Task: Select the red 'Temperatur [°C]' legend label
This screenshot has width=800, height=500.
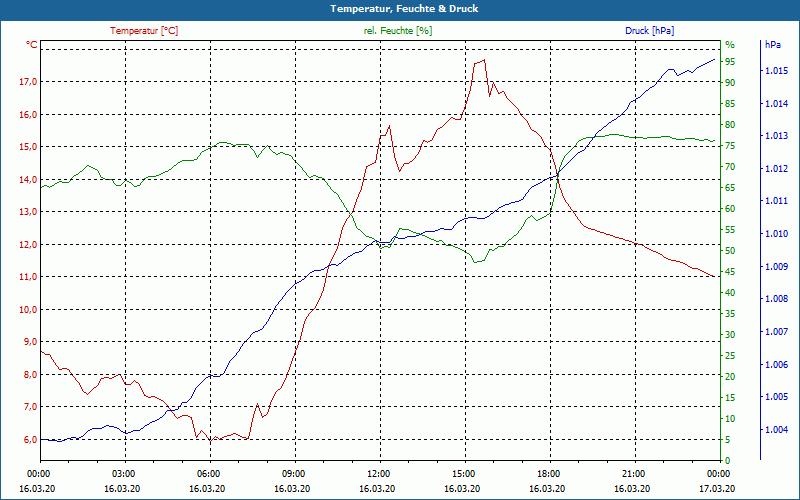Action: [x=144, y=31]
